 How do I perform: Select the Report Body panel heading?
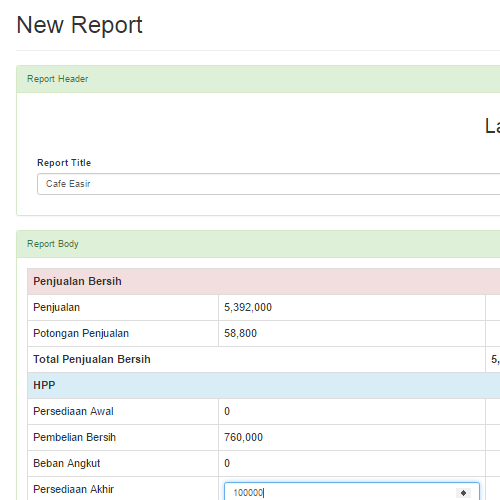point(258,244)
